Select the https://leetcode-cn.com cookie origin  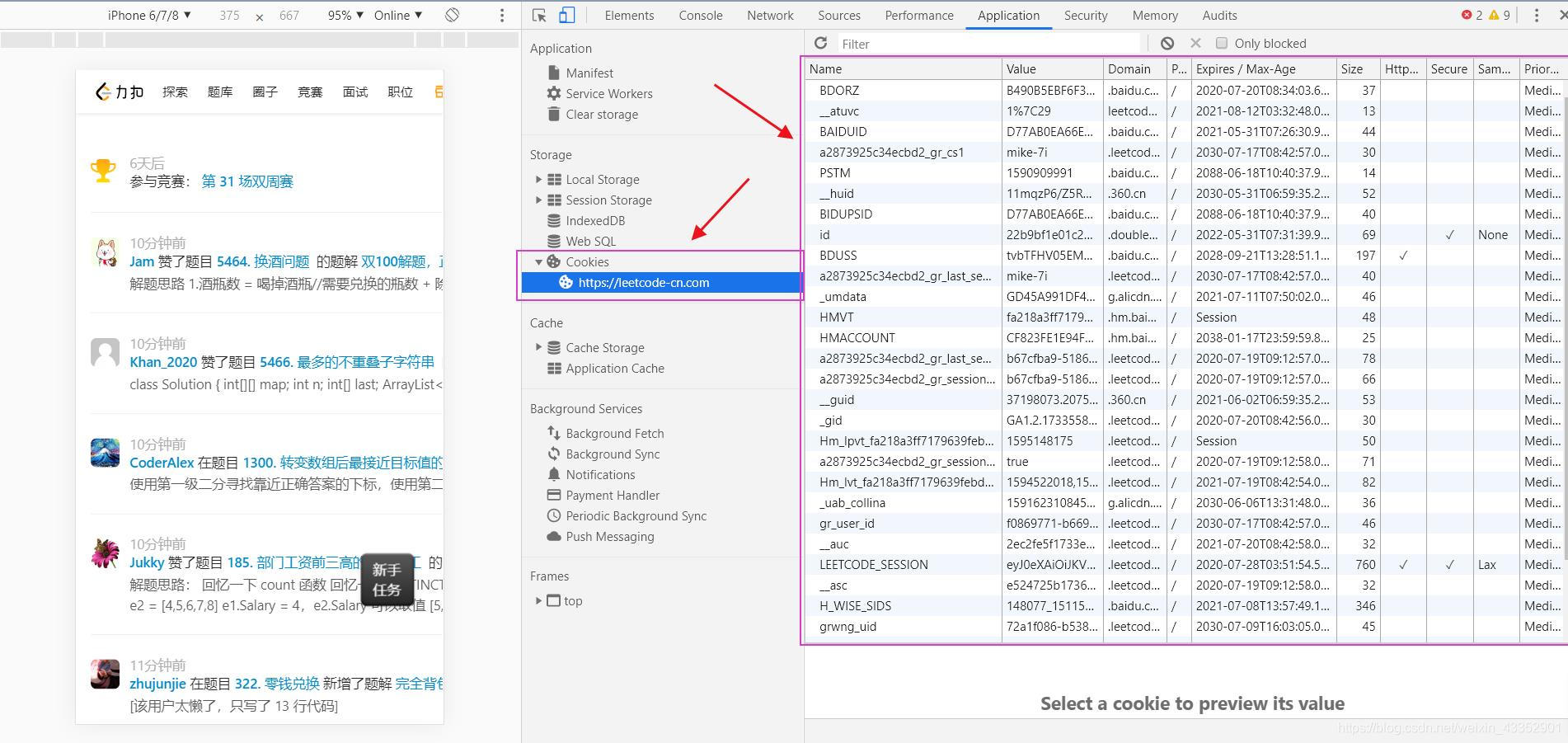click(x=662, y=282)
